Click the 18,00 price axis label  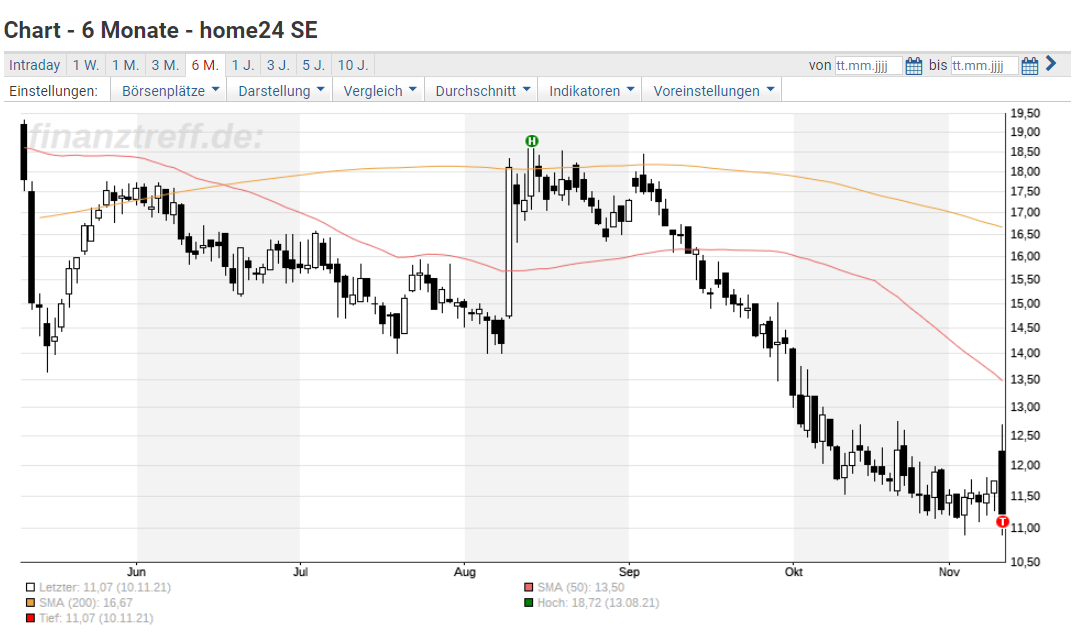coord(1025,172)
